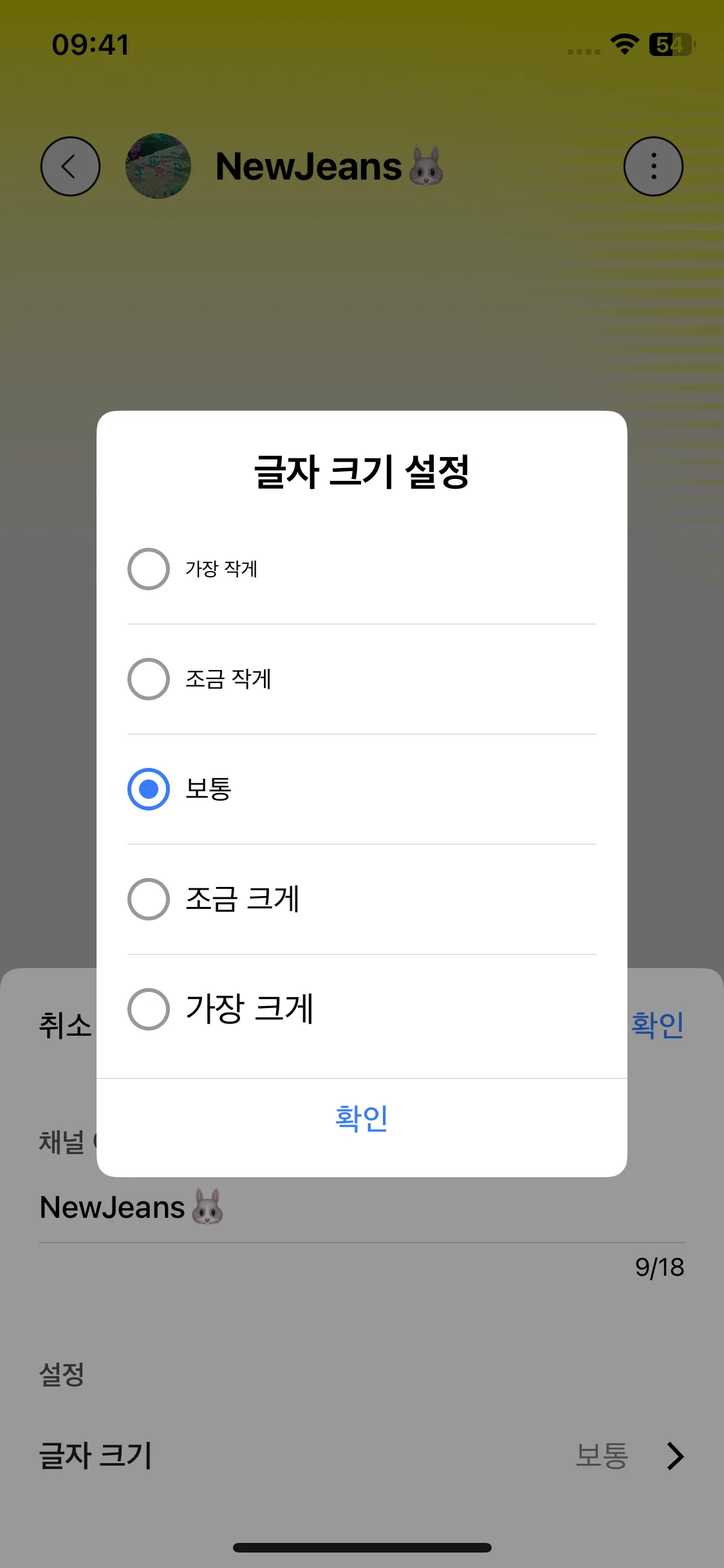Tap the home indicator bar
The width and height of the screenshot is (724, 1568).
click(362, 1547)
